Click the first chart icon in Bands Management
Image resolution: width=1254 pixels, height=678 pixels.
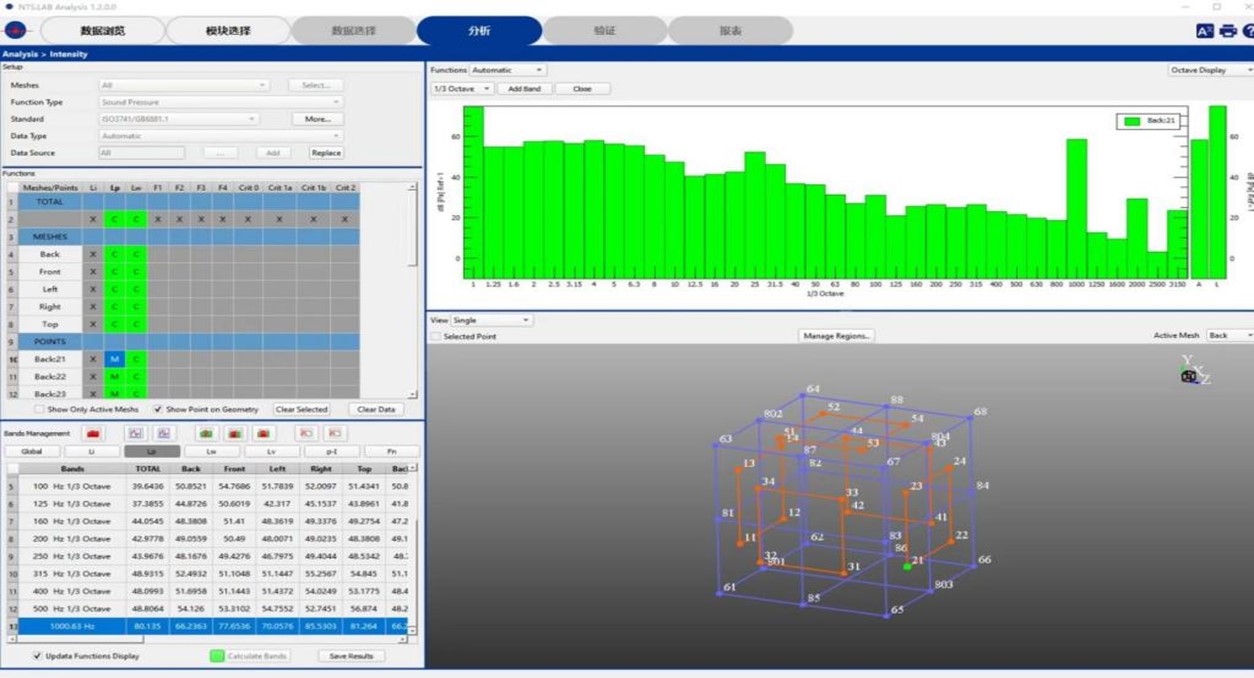click(135, 433)
